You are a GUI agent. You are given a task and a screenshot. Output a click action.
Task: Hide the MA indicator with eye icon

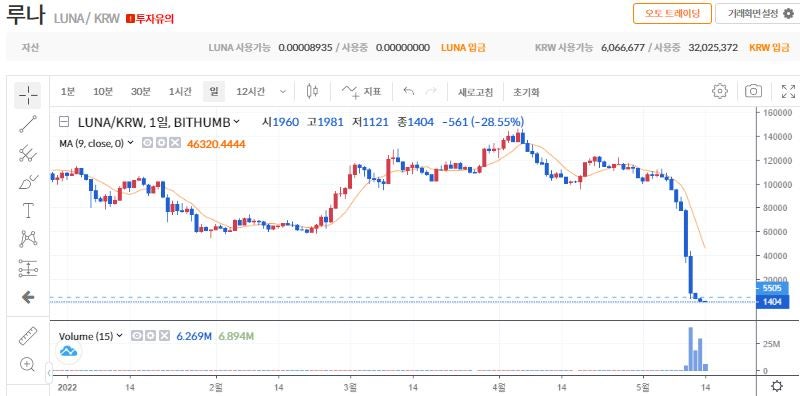[x=147, y=143]
